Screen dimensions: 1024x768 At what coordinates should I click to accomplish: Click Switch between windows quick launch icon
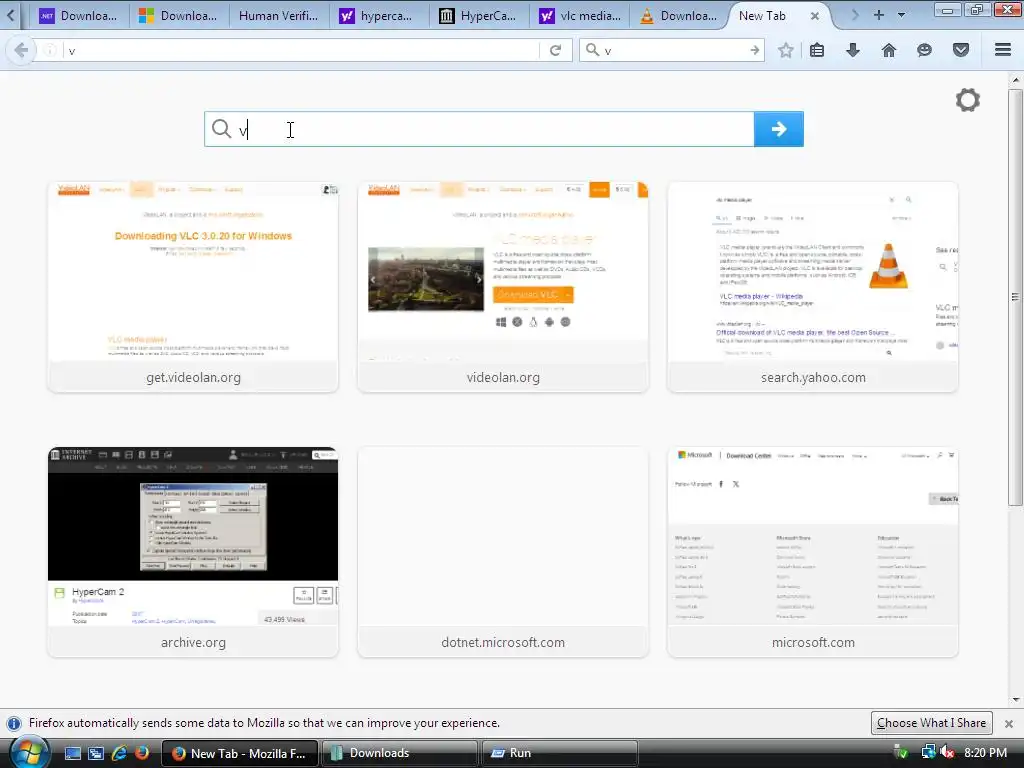[96, 753]
